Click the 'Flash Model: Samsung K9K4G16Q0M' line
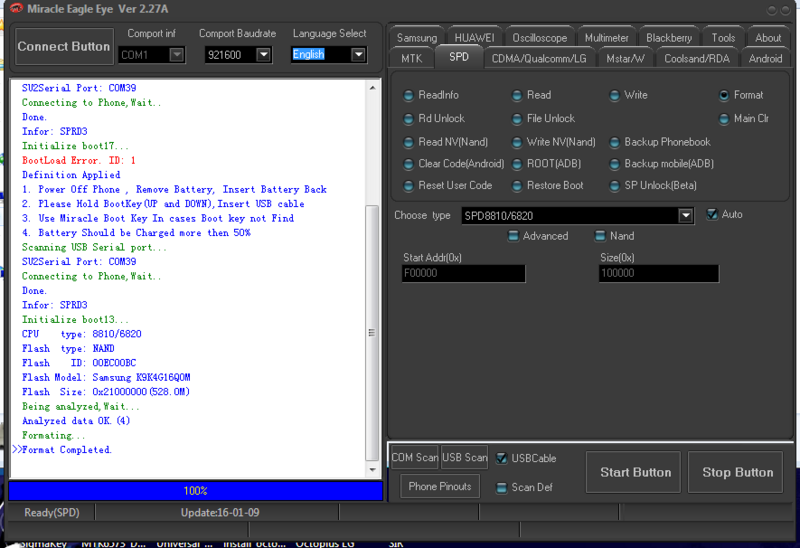This screenshot has height=548, width=800. pos(106,377)
